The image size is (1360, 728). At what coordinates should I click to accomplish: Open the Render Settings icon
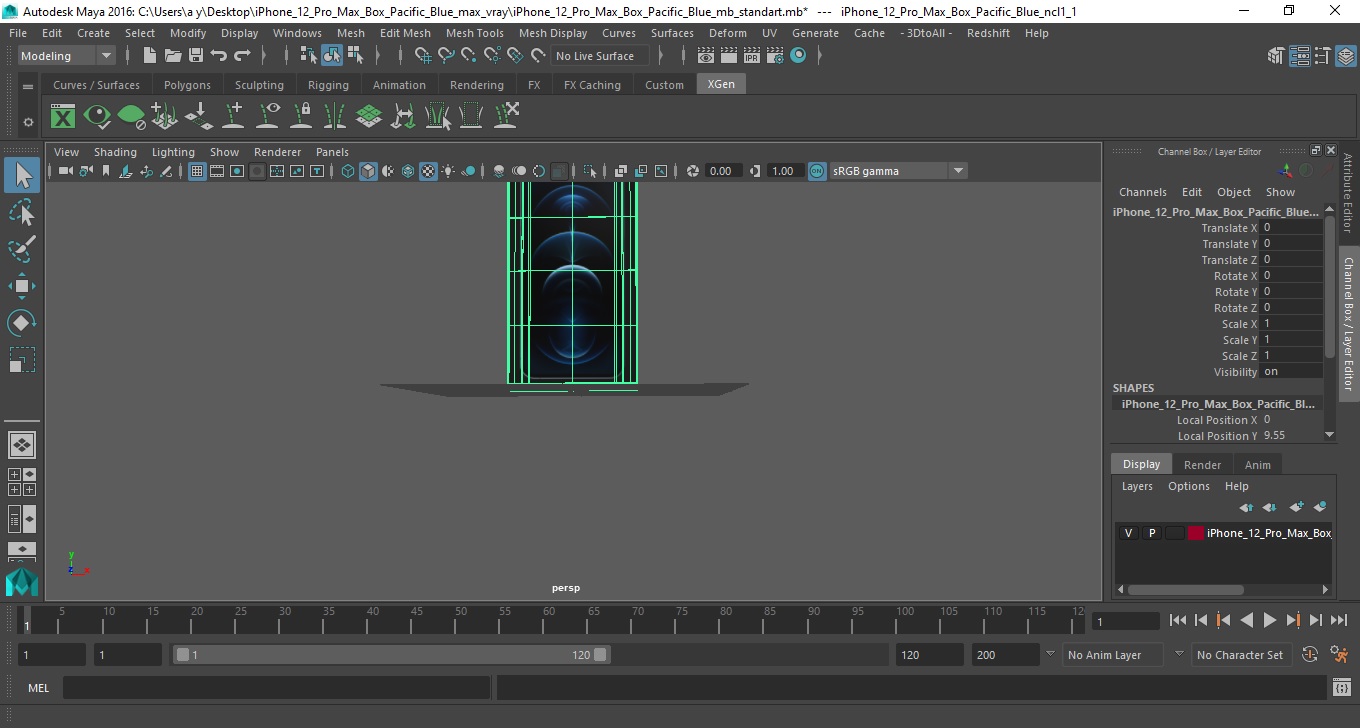click(775, 56)
